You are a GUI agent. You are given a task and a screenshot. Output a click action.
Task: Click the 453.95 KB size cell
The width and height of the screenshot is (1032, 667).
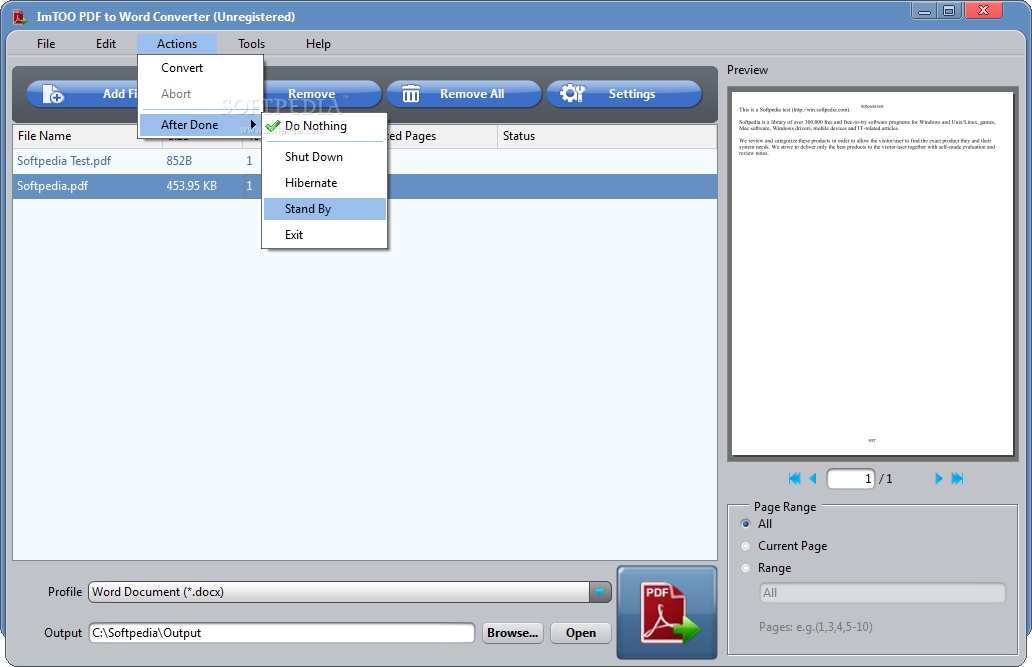point(192,186)
